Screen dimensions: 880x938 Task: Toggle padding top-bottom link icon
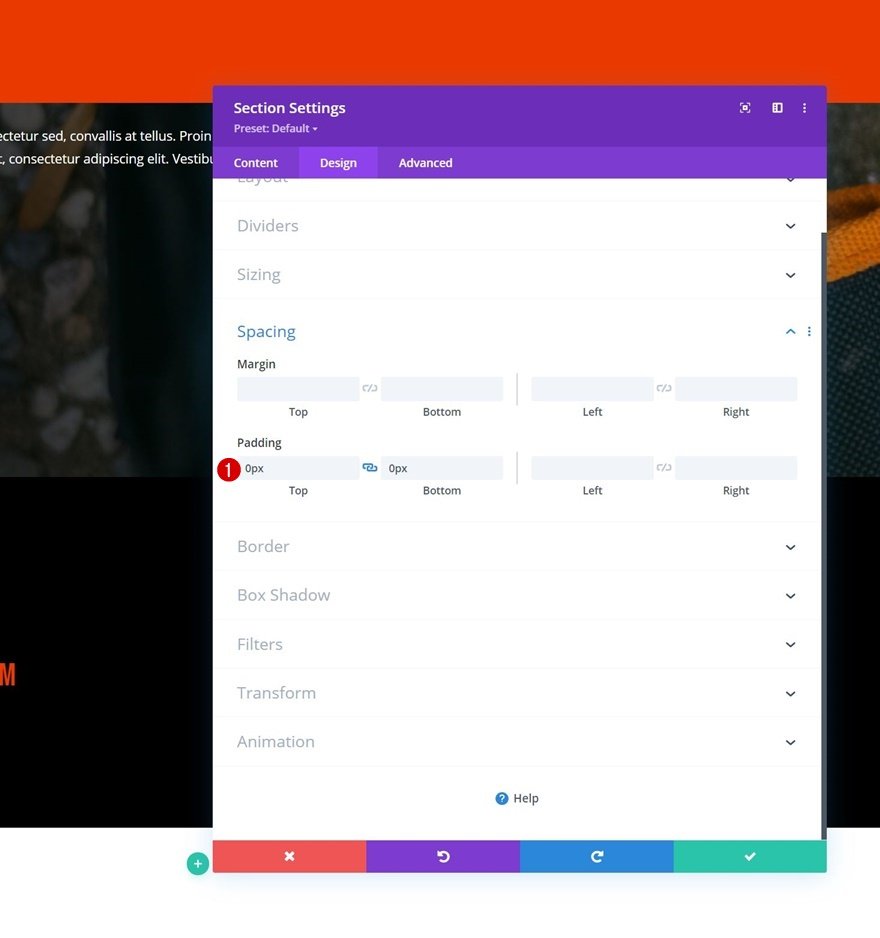tap(370, 467)
